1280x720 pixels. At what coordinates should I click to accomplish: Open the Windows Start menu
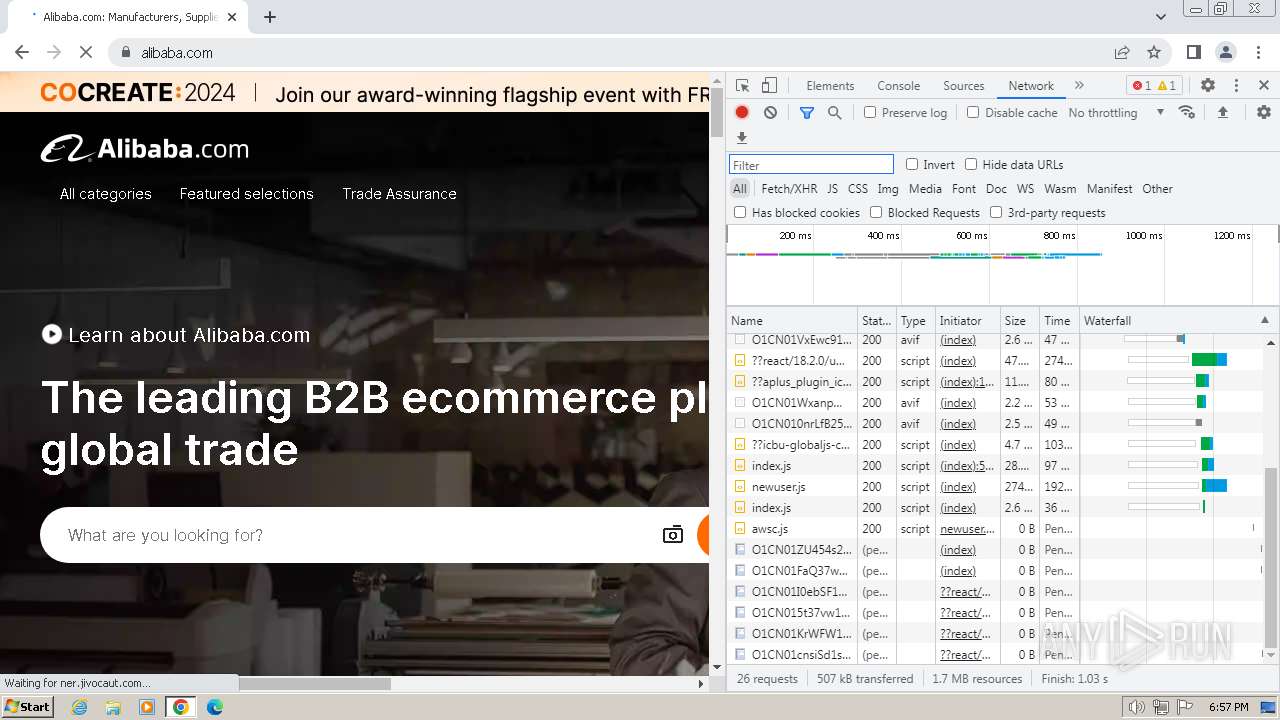click(x=27, y=707)
